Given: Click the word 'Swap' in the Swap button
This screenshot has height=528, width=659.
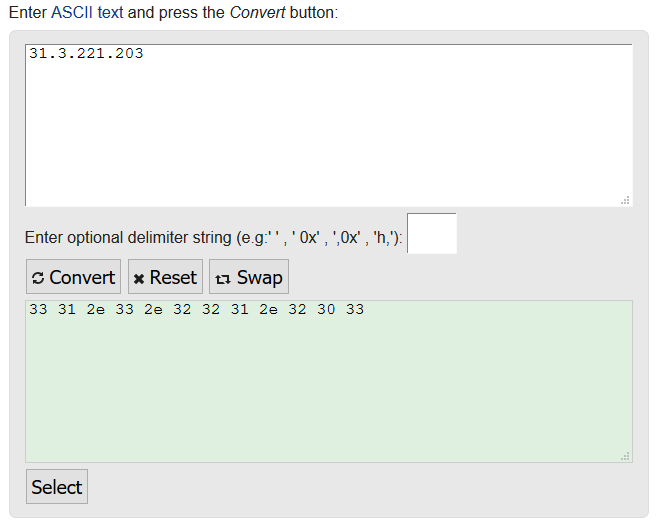Looking at the screenshot, I should click(x=259, y=278).
